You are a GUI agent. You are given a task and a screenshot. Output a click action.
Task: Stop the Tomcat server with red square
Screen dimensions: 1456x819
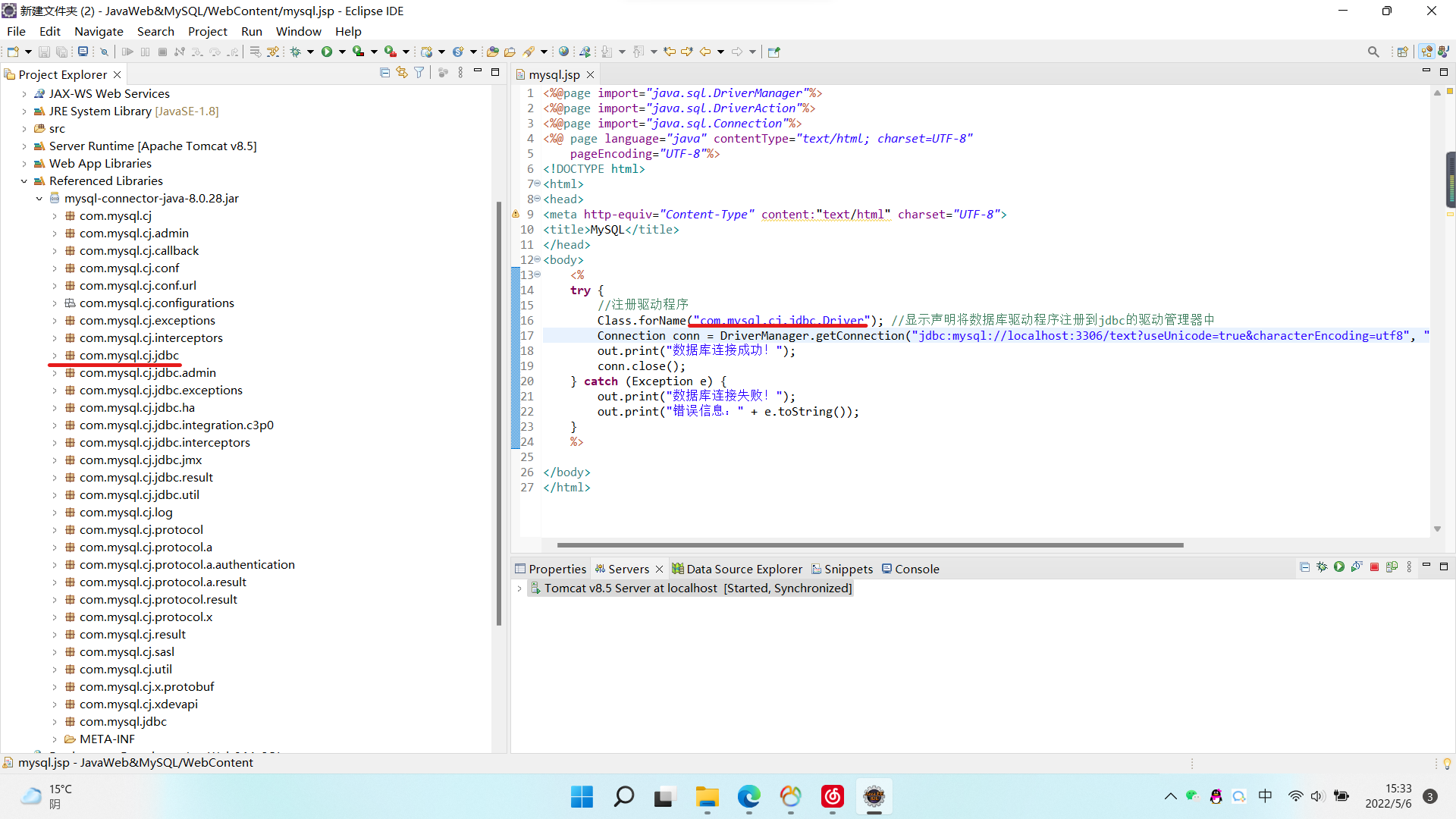pos(1374,567)
